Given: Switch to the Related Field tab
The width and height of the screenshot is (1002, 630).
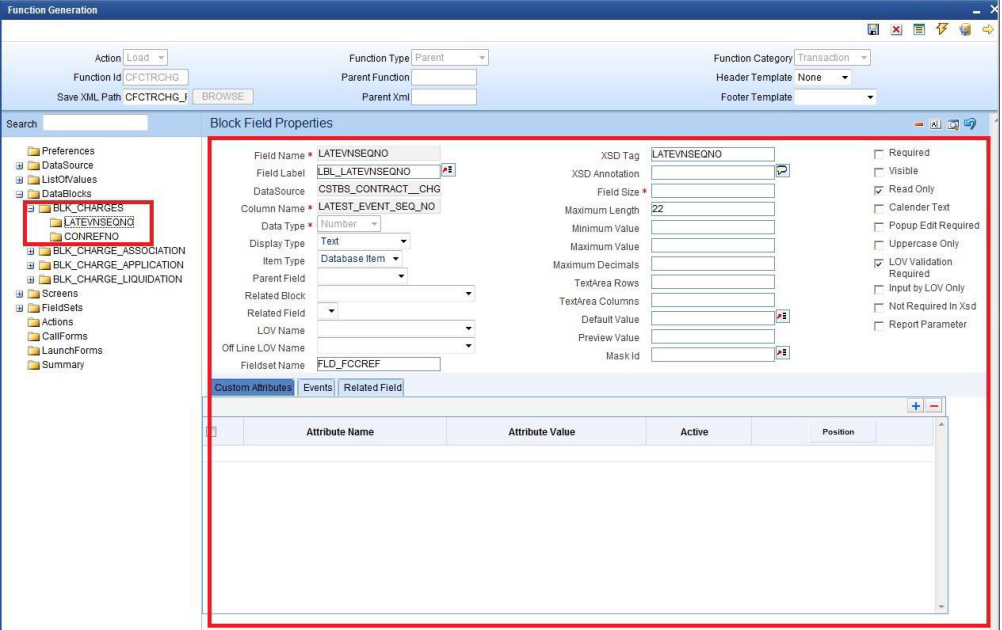Looking at the screenshot, I should [372, 387].
